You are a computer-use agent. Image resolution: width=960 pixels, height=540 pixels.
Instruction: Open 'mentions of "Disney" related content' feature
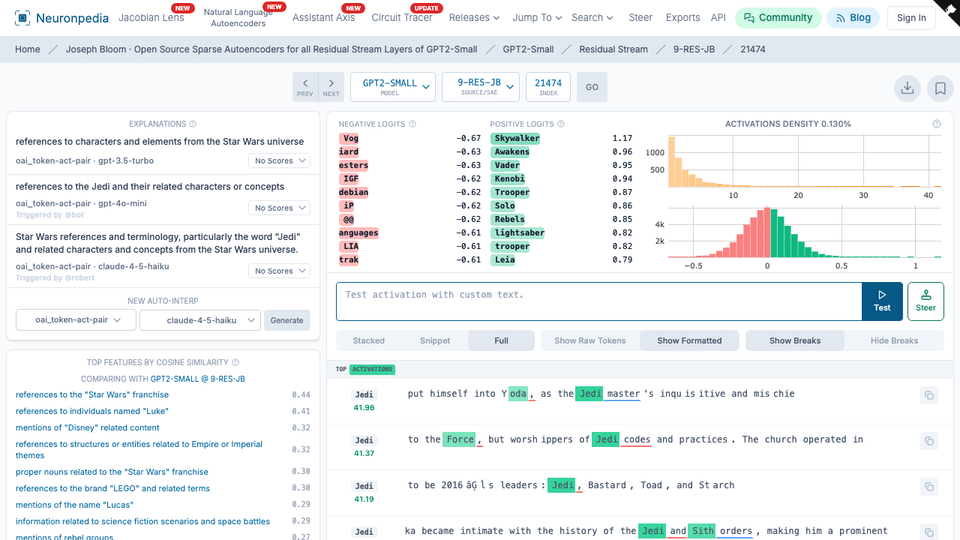(87, 428)
